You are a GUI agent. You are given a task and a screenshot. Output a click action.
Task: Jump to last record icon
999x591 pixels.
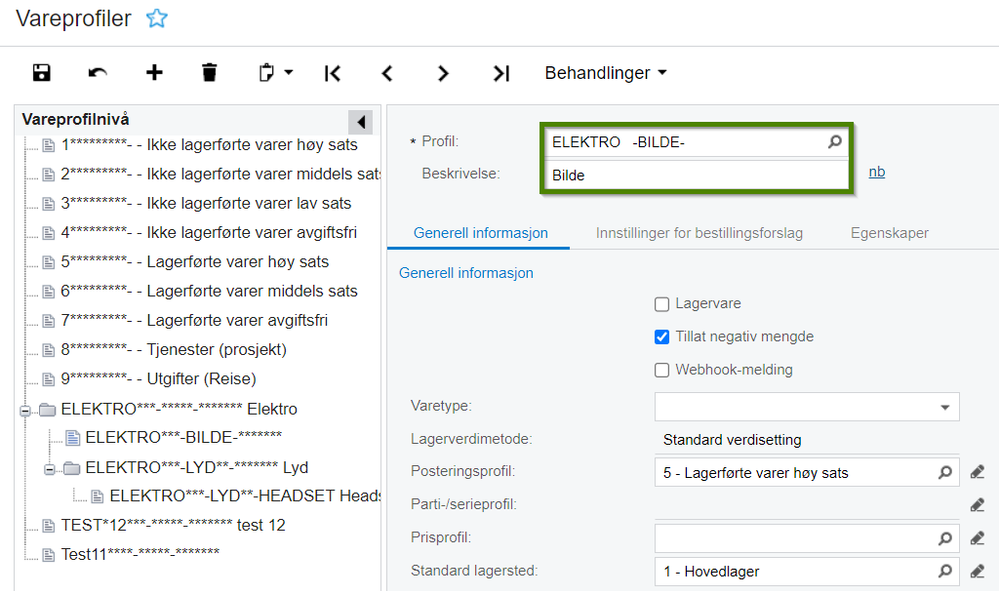pos(501,73)
